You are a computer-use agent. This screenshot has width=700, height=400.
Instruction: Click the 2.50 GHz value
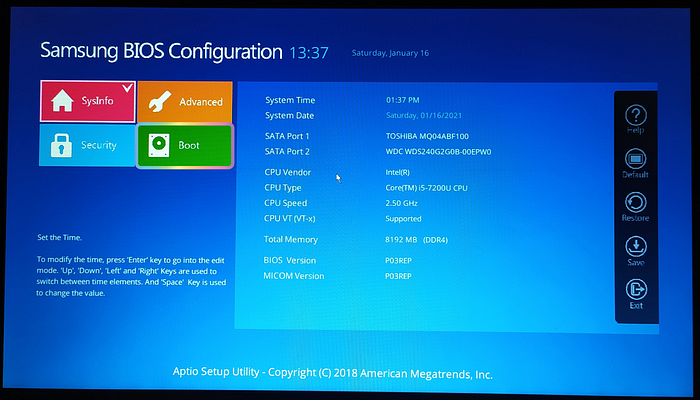tap(401, 203)
